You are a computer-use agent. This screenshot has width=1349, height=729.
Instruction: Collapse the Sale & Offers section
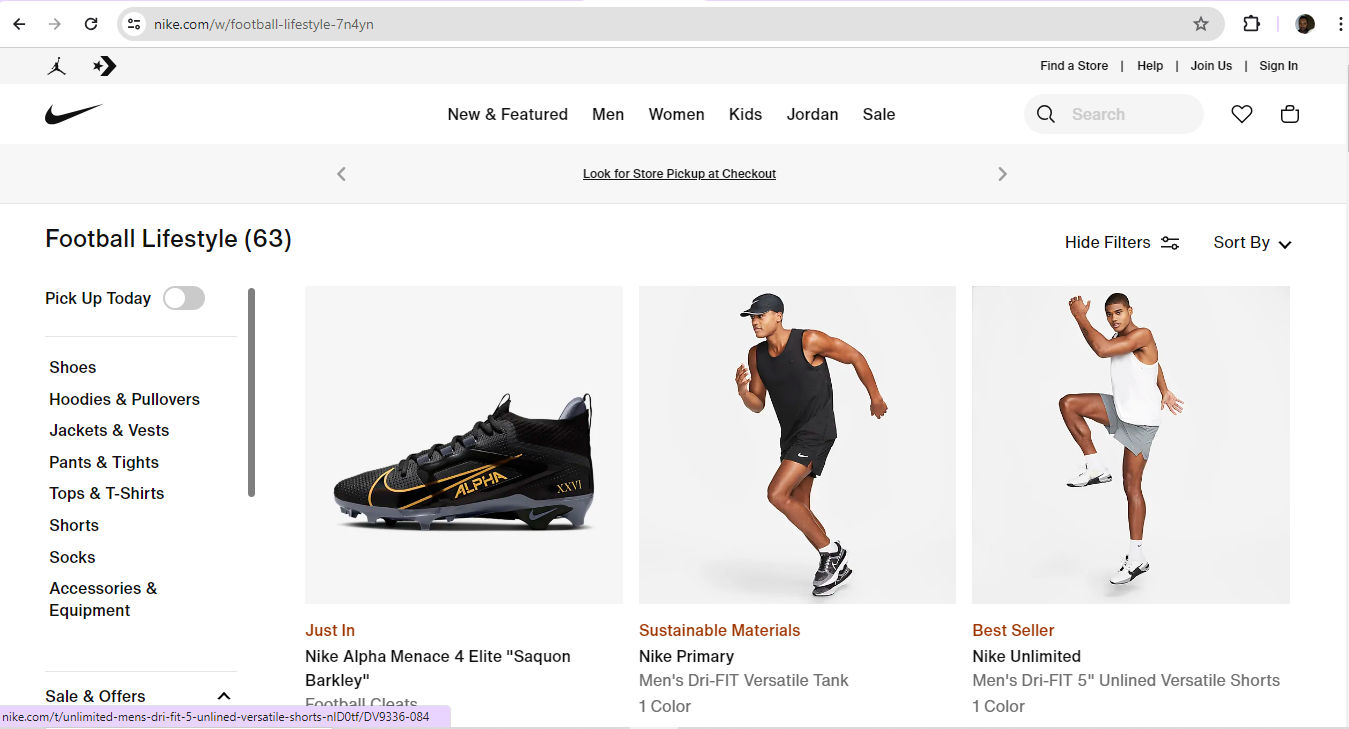[223, 695]
